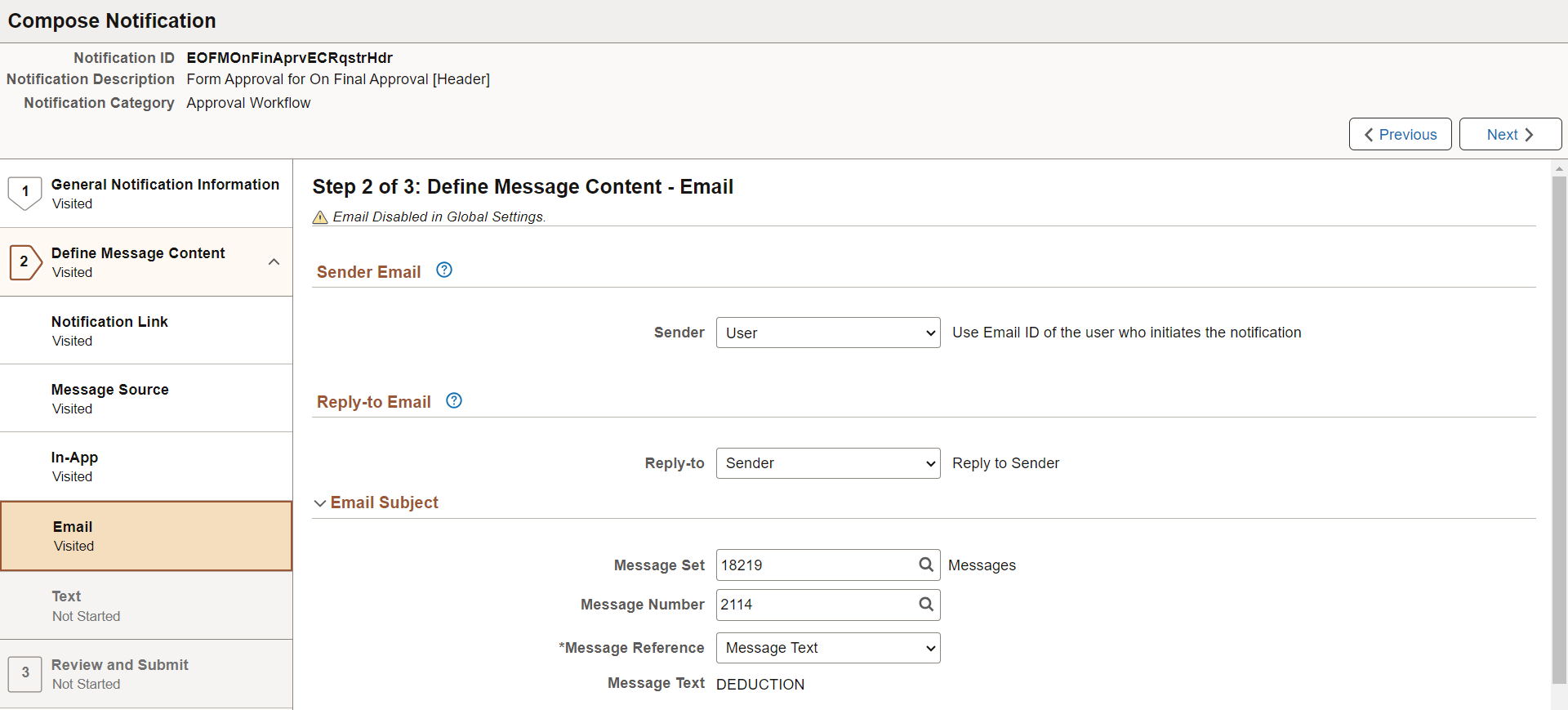Image resolution: width=1568 pixels, height=710 pixels.
Task: Open the Message Reference dropdown
Action: point(828,648)
